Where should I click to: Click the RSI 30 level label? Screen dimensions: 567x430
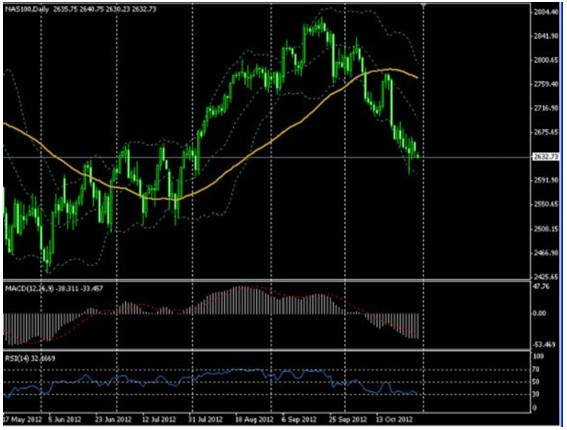(x=536, y=395)
